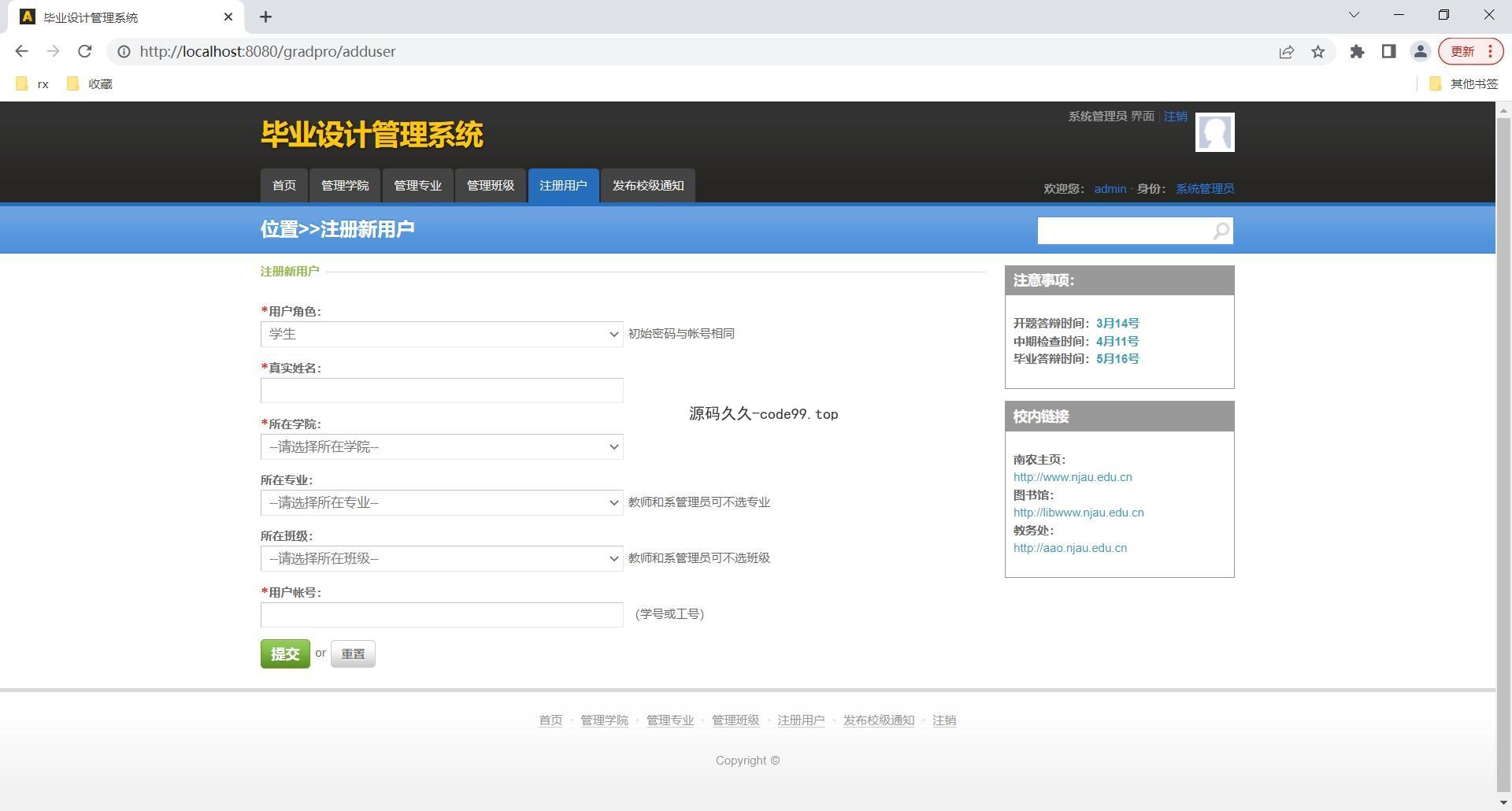Viewport: 1512px width, 811px height.
Task: Open the aao.njau.edu.cn link
Action: click(1069, 548)
